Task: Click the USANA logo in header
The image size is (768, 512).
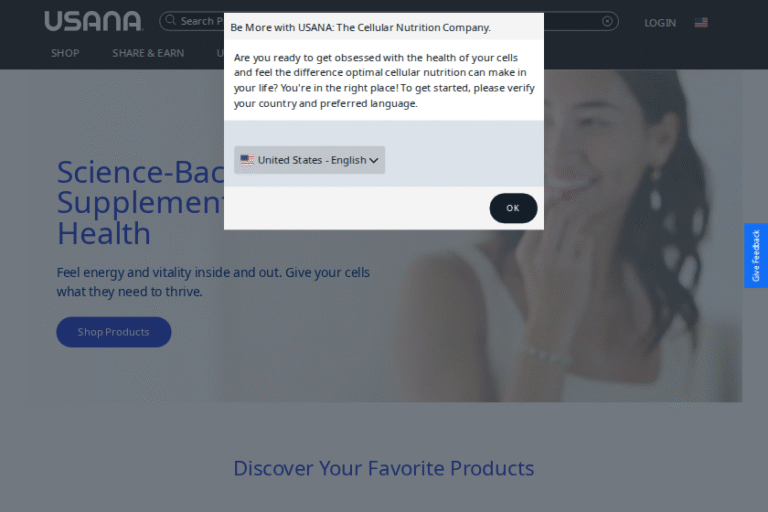Action: pyautogui.click(x=94, y=21)
